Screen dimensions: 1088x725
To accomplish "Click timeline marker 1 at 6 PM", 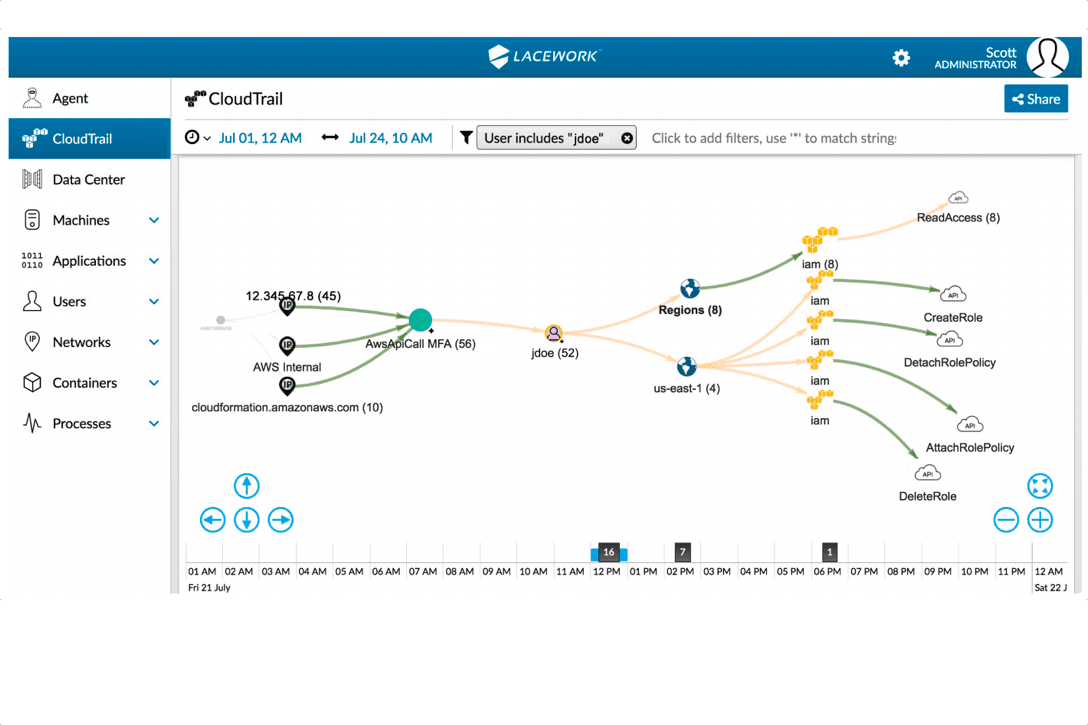I will point(829,552).
